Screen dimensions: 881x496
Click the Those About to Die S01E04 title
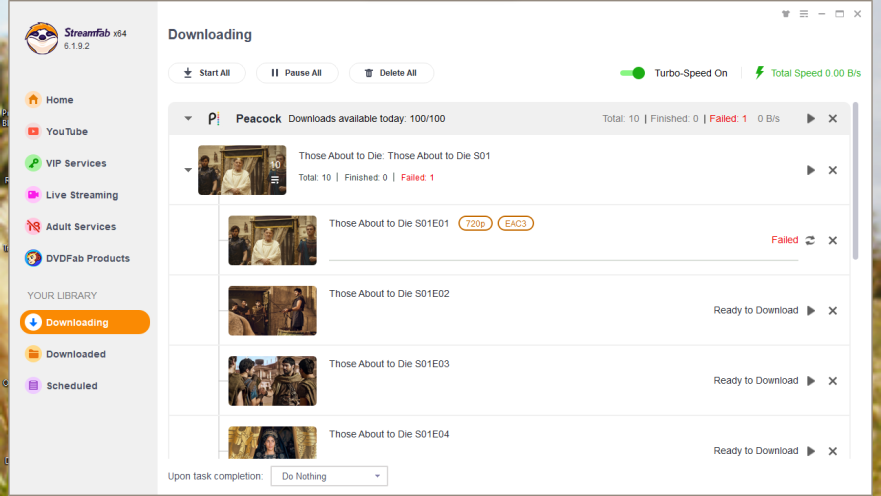click(389, 434)
